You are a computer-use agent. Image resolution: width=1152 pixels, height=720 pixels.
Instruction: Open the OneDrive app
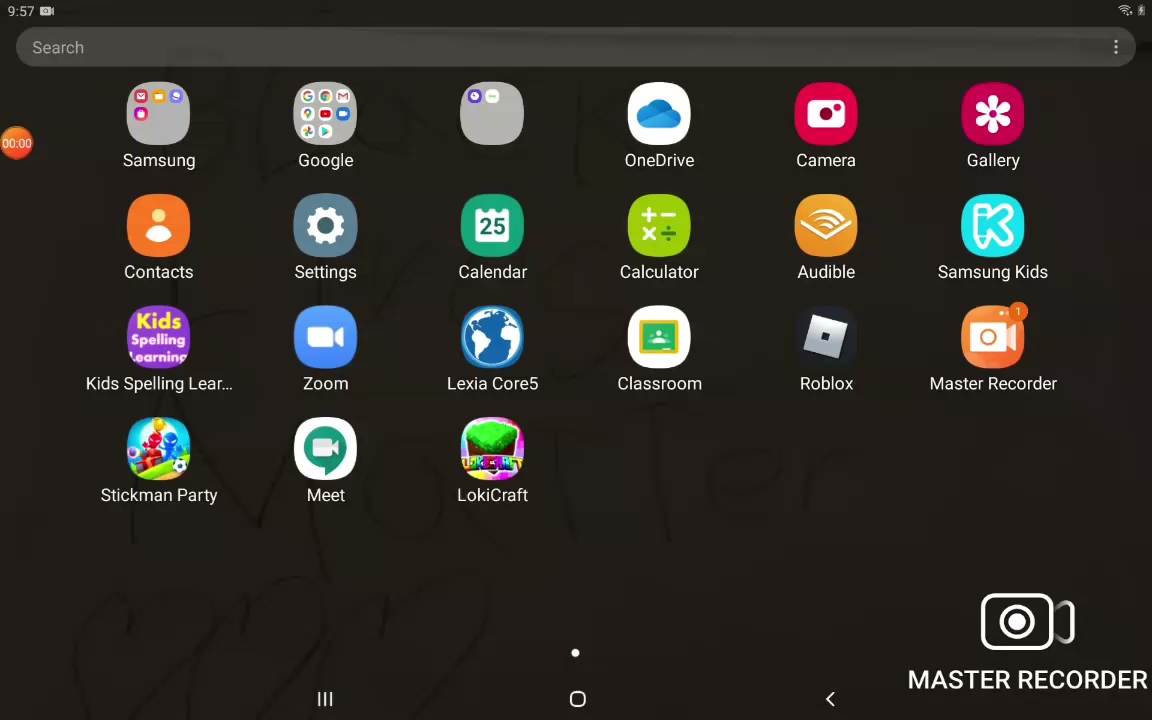point(659,115)
